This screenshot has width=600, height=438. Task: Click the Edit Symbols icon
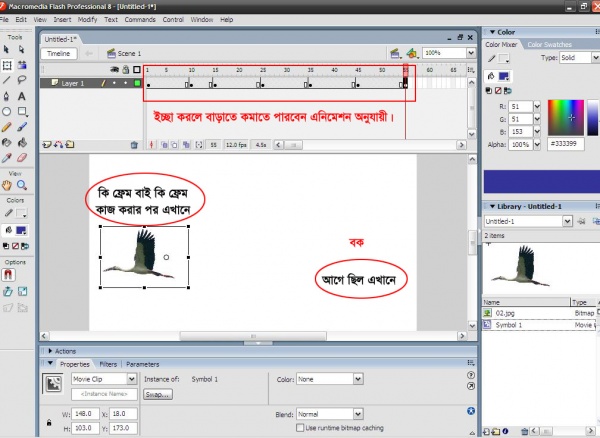tap(412, 54)
